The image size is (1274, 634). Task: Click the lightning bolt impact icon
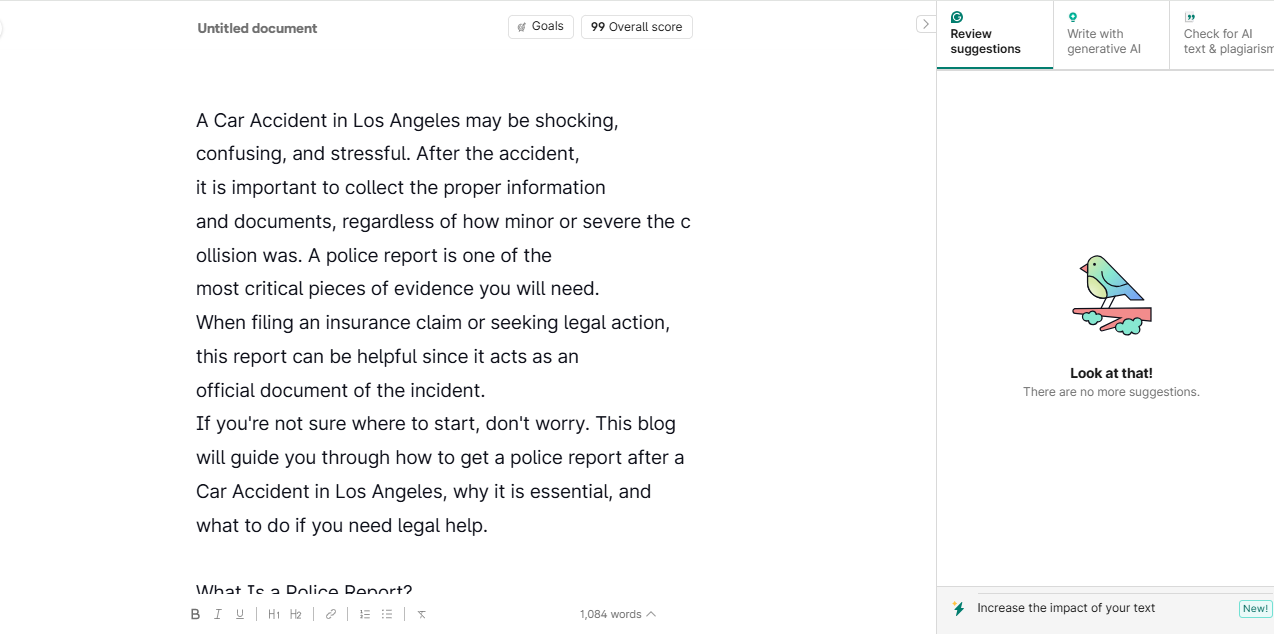click(959, 609)
